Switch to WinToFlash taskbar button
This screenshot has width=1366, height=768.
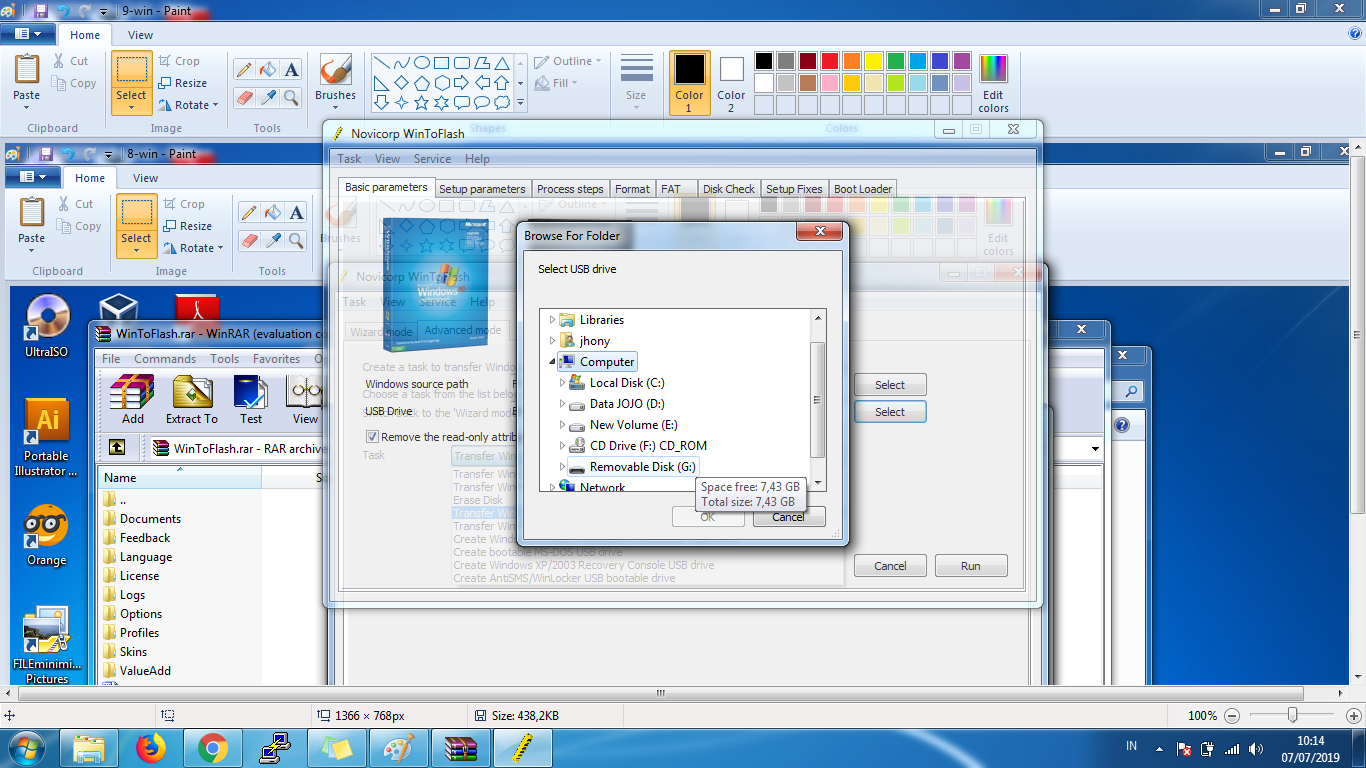[523, 748]
